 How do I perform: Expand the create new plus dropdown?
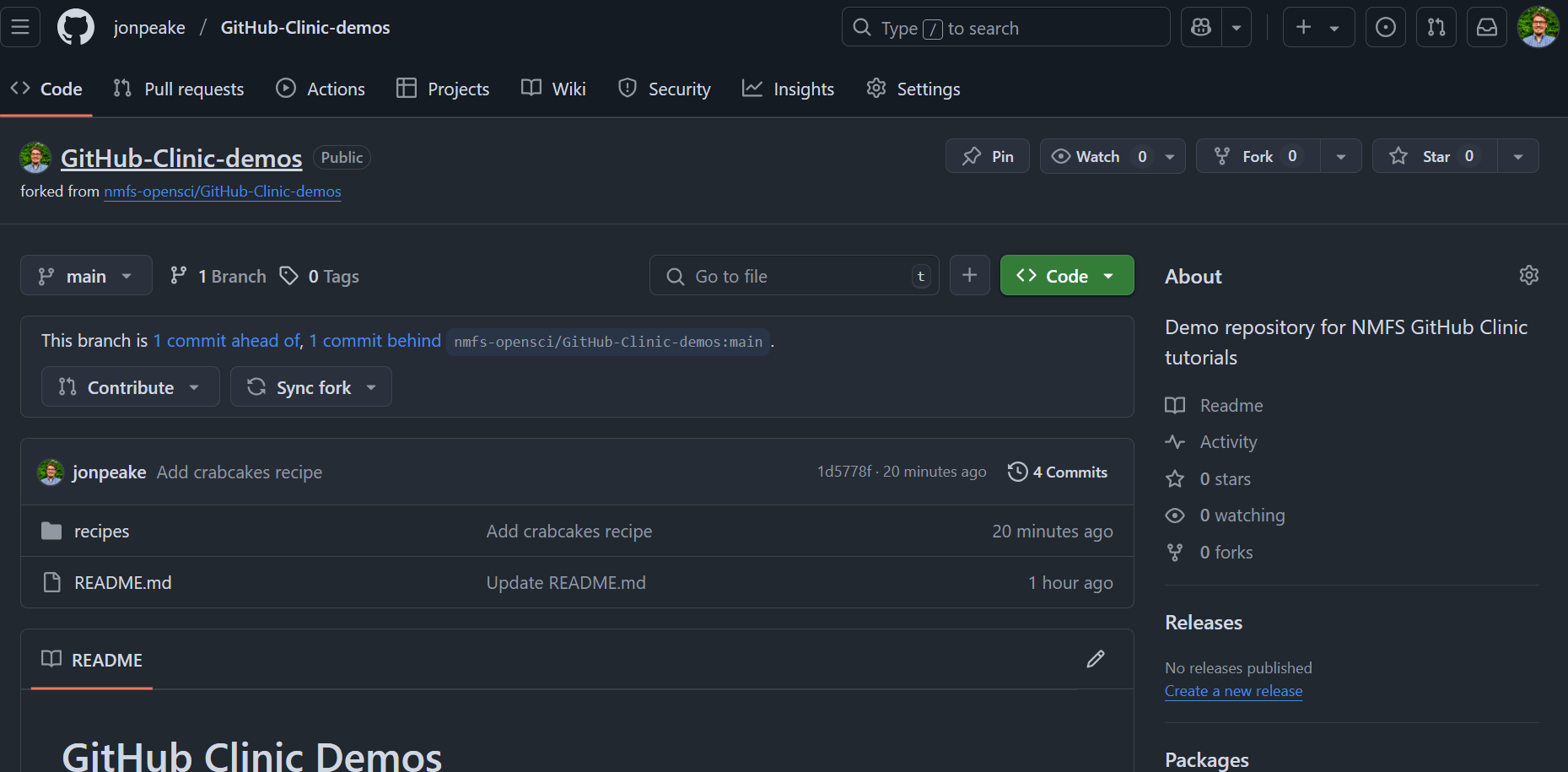pyautogui.click(x=1318, y=27)
